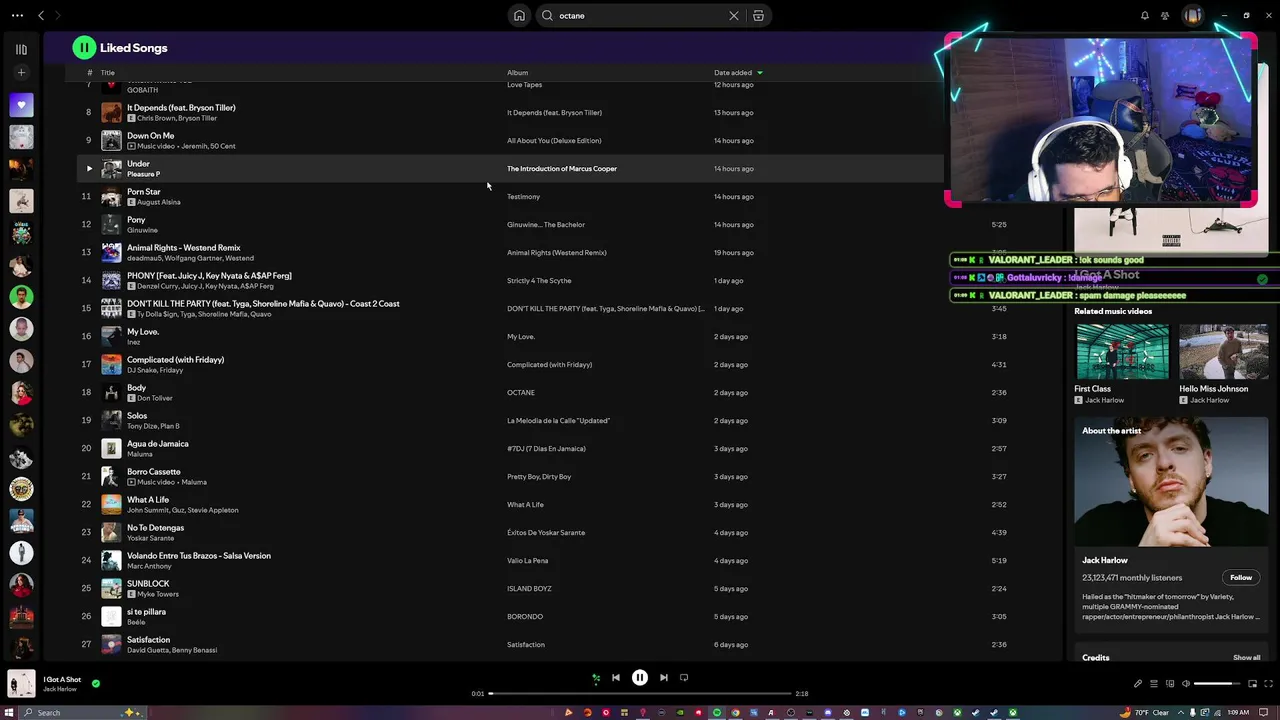The height and width of the screenshot is (720, 1280).
Task: Open 'First Class' related music video
Action: [x=1122, y=351]
